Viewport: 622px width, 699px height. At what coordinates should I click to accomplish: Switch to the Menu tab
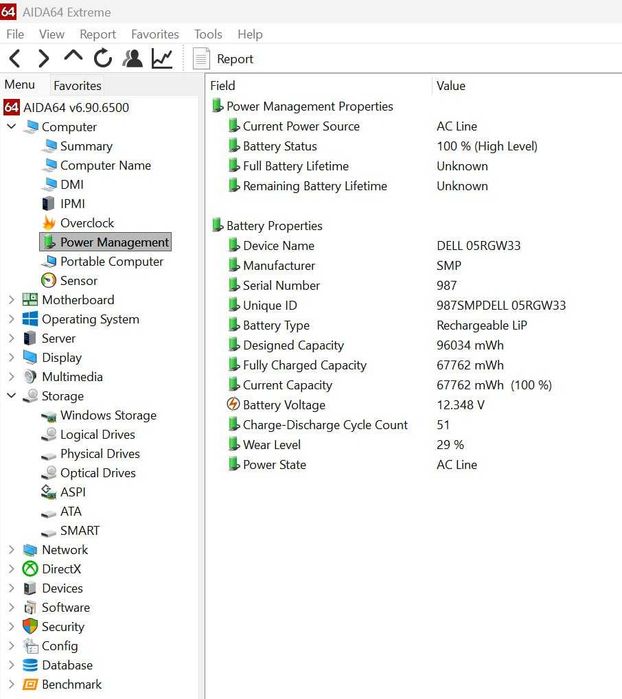click(x=20, y=84)
